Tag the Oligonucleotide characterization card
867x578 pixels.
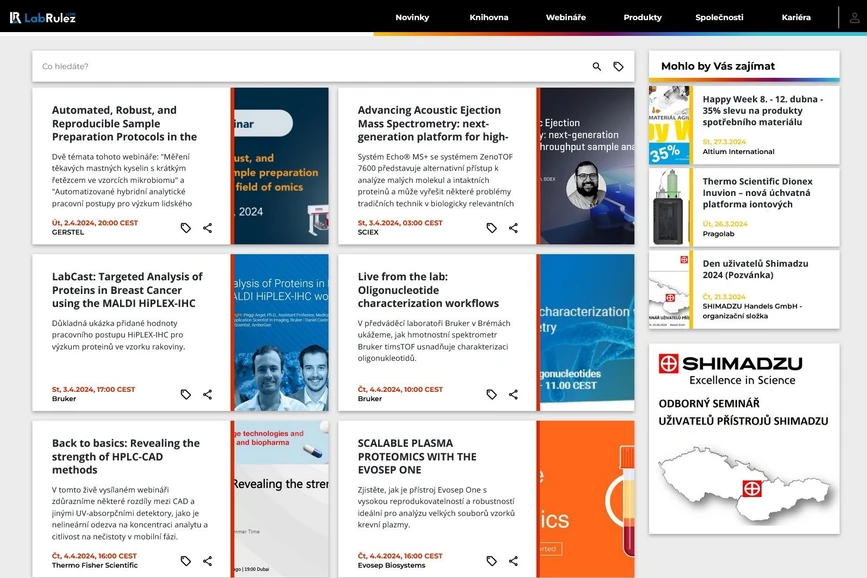(492, 394)
